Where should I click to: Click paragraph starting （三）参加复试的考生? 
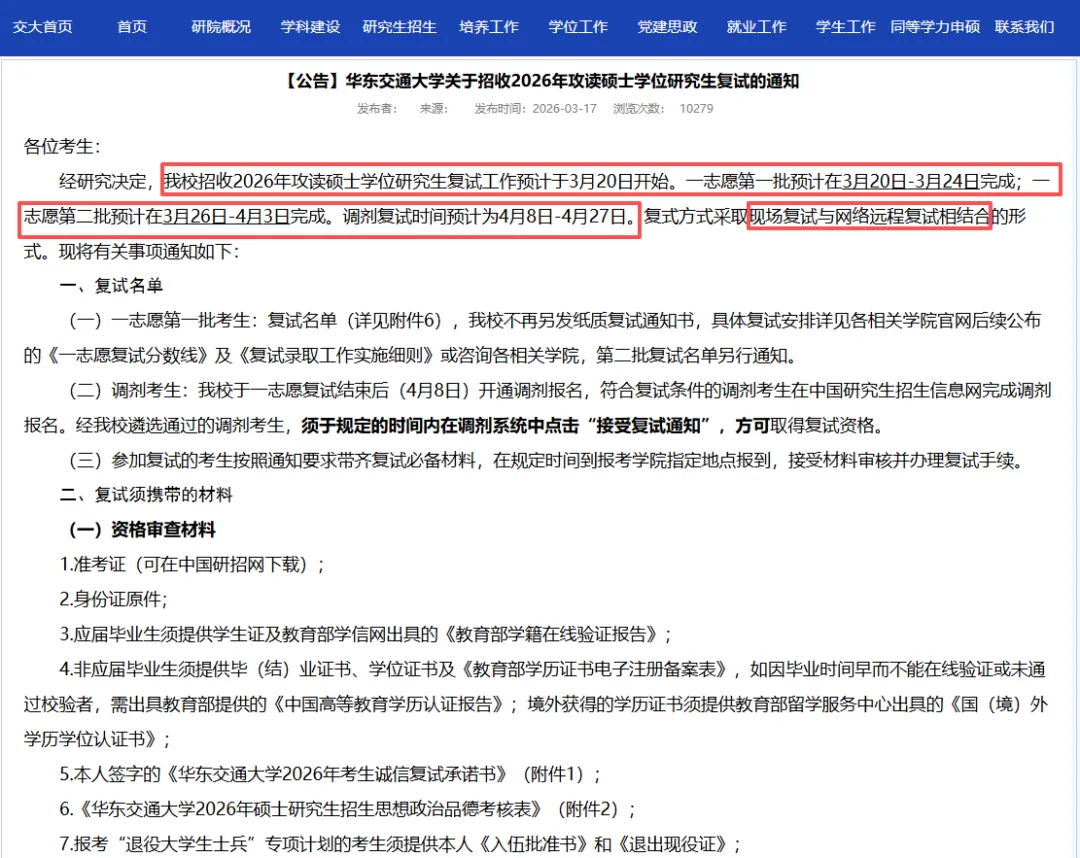(546, 461)
